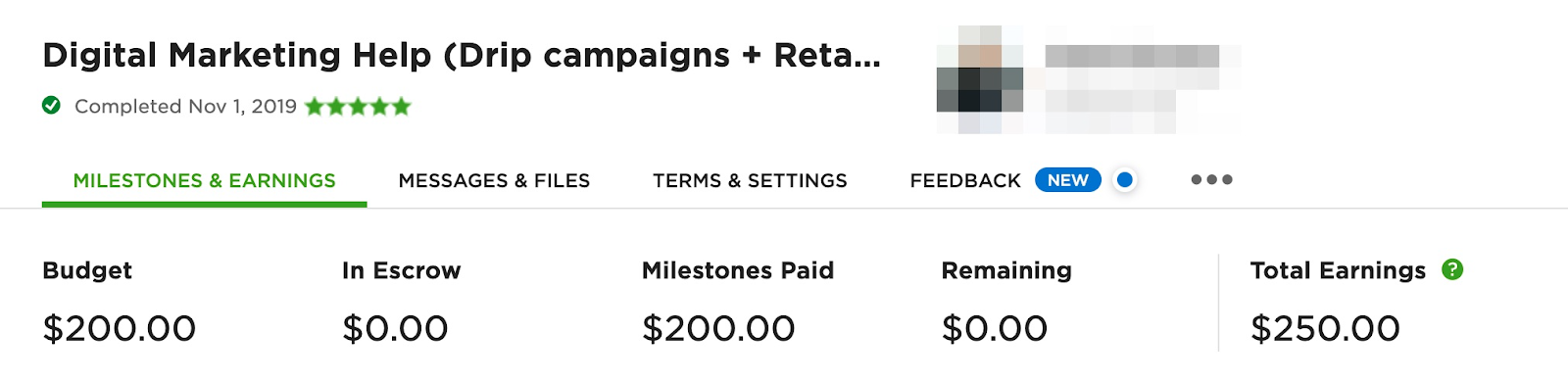Image resolution: width=1568 pixels, height=381 pixels.
Task: Select the Feedback tab
Action: click(x=965, y=180)
